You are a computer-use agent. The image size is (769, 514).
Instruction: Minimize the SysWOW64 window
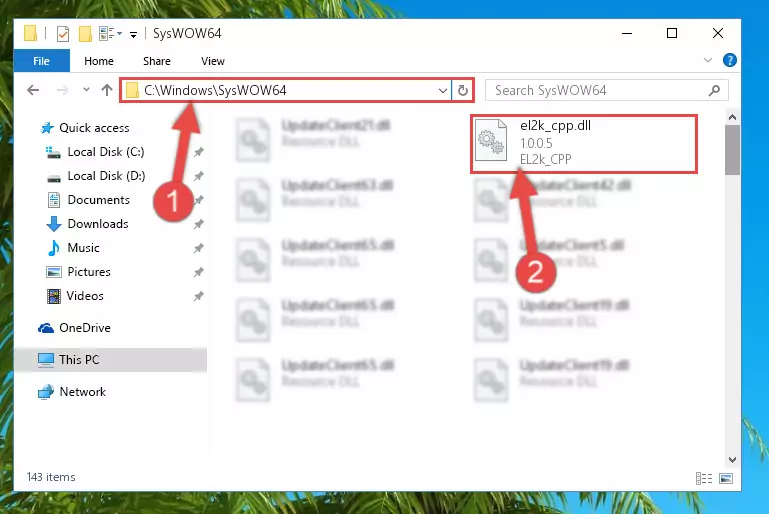[x=627, y=33]
